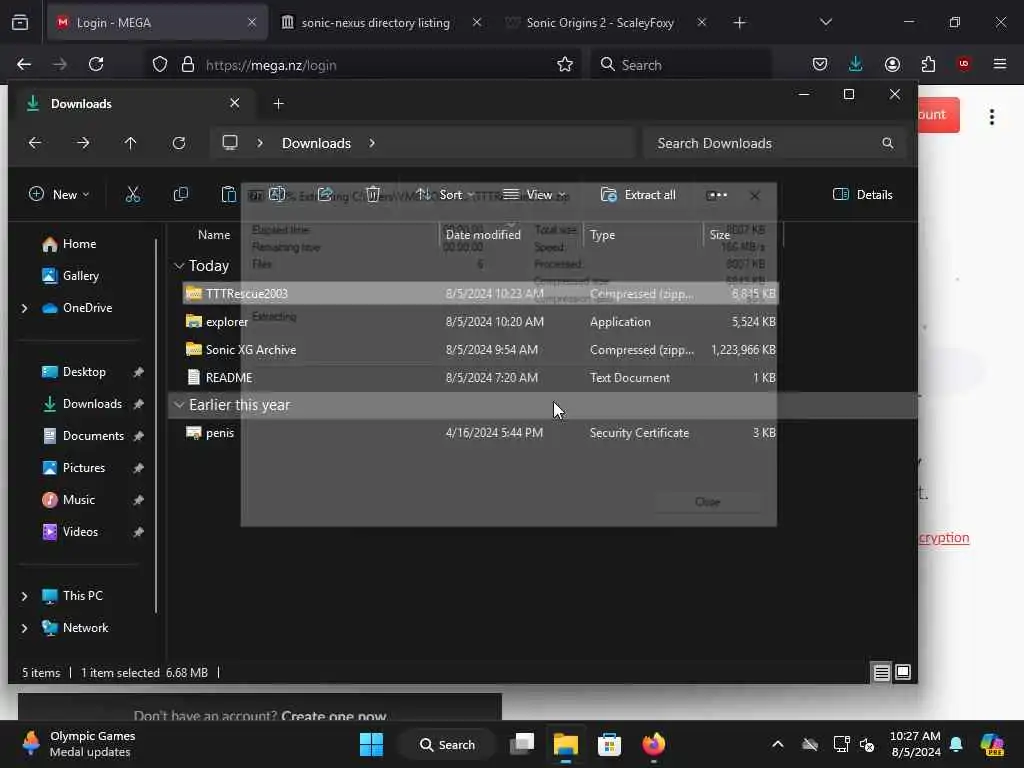Click Firefox icon in the taskbar
The width and height of the screenshot is (1024, 768).
tap(653, 744)
